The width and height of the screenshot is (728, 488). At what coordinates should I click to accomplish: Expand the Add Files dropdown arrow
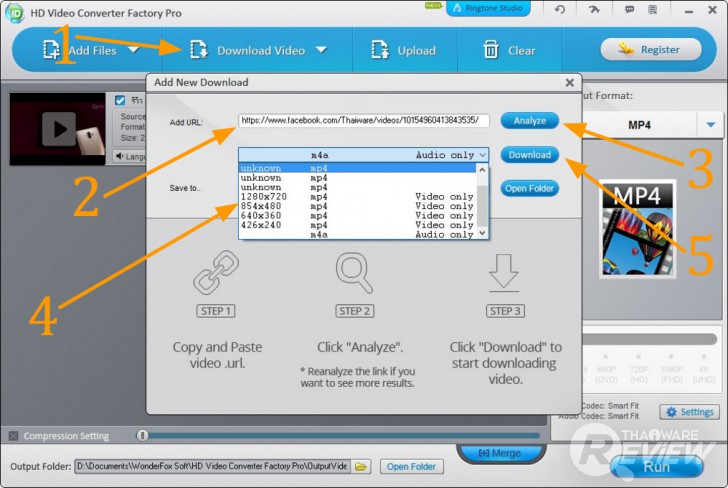[x=134, y=50]
